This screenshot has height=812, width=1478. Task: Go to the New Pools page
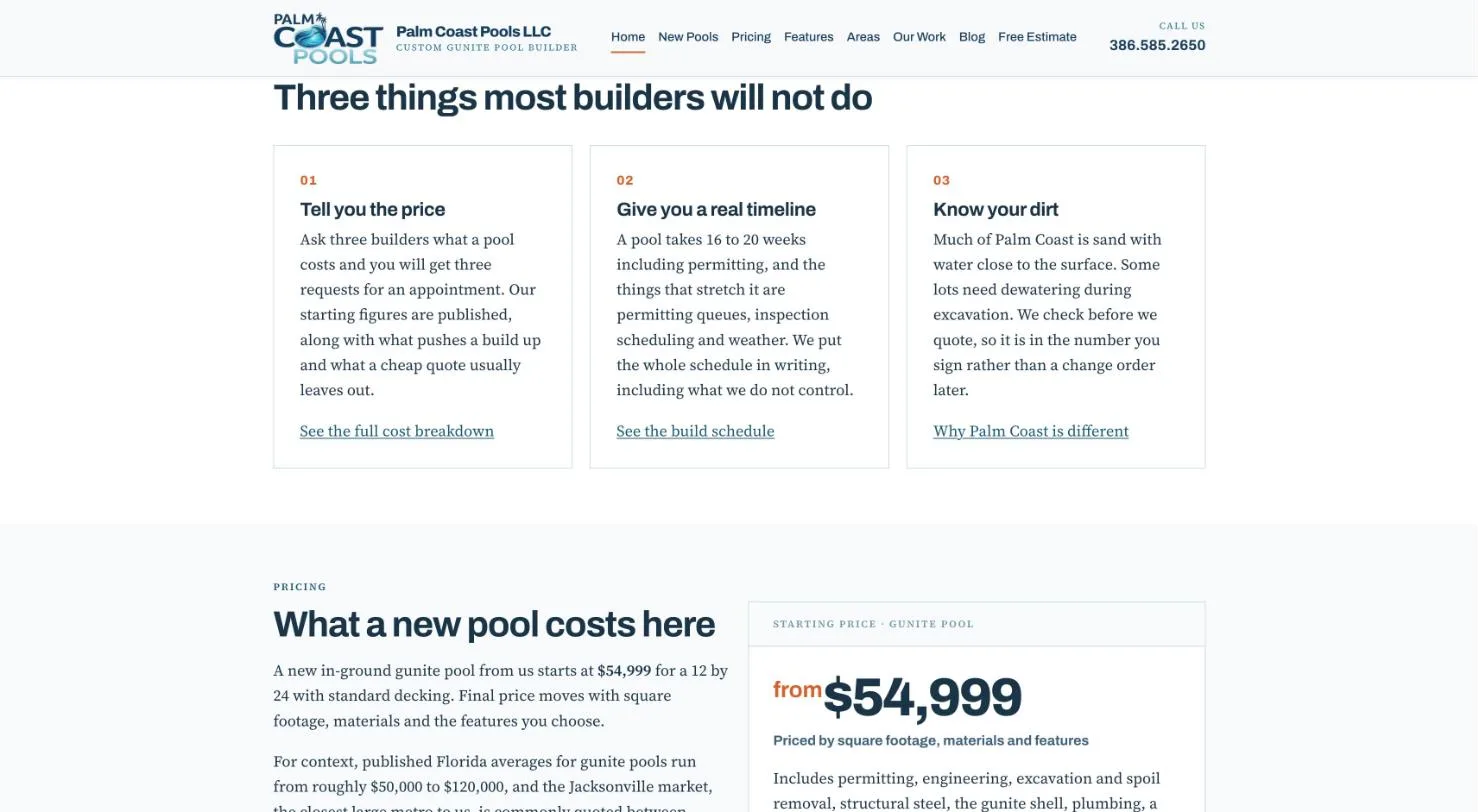(688, 37)
